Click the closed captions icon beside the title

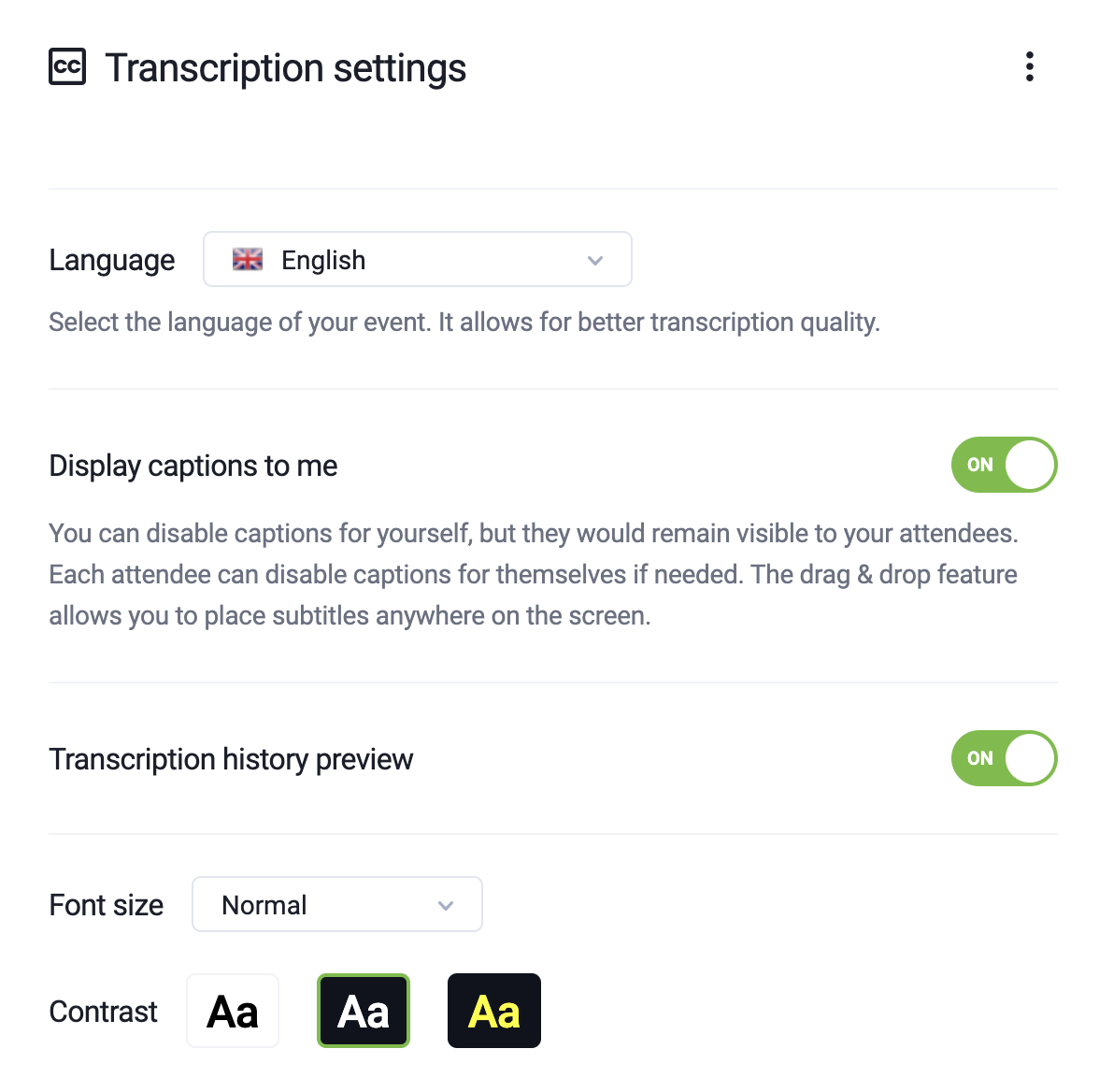tap(65, 66)
